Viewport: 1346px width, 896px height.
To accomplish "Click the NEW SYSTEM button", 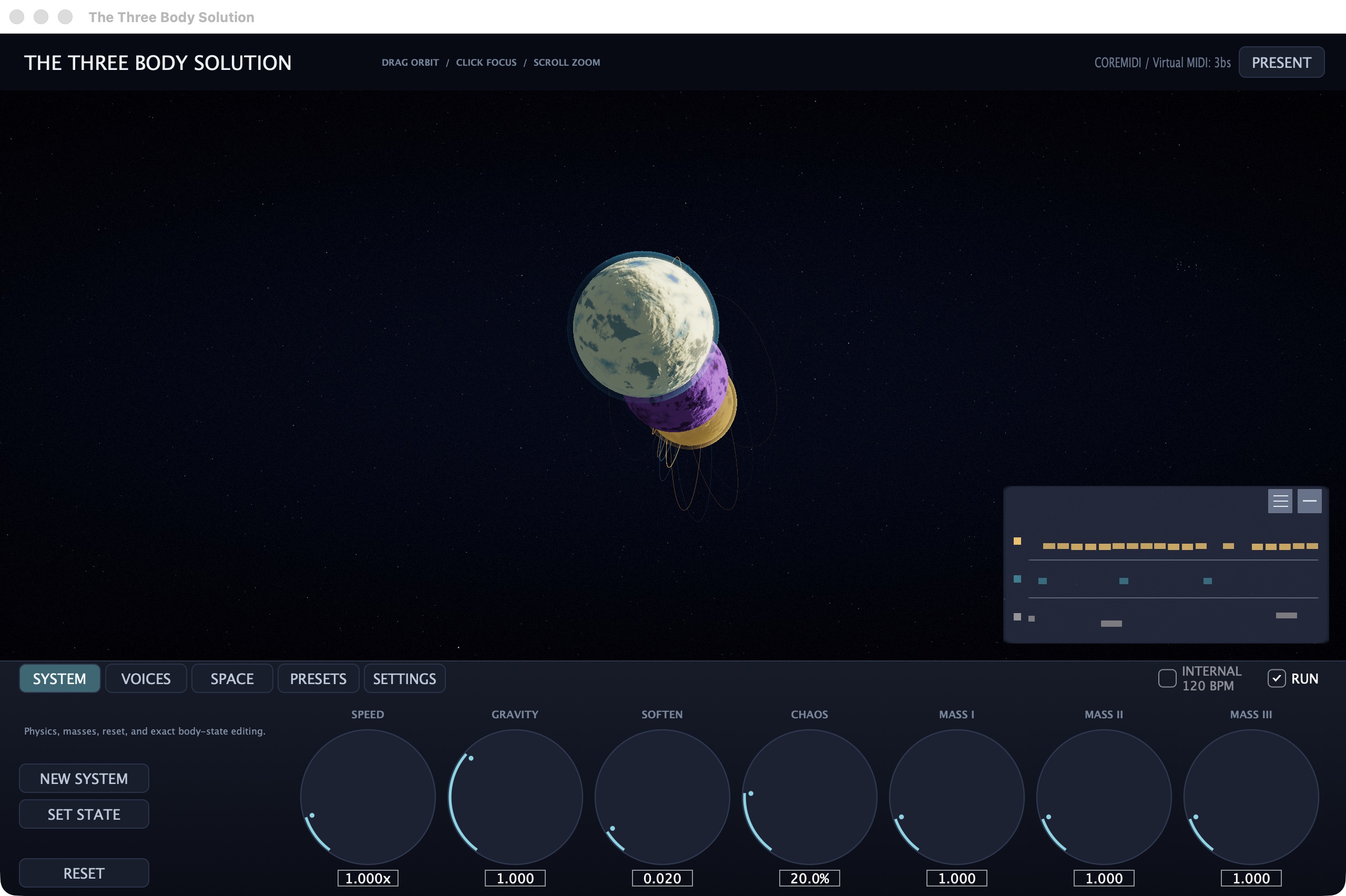I will pyautogui.click(x=84, y=778).
